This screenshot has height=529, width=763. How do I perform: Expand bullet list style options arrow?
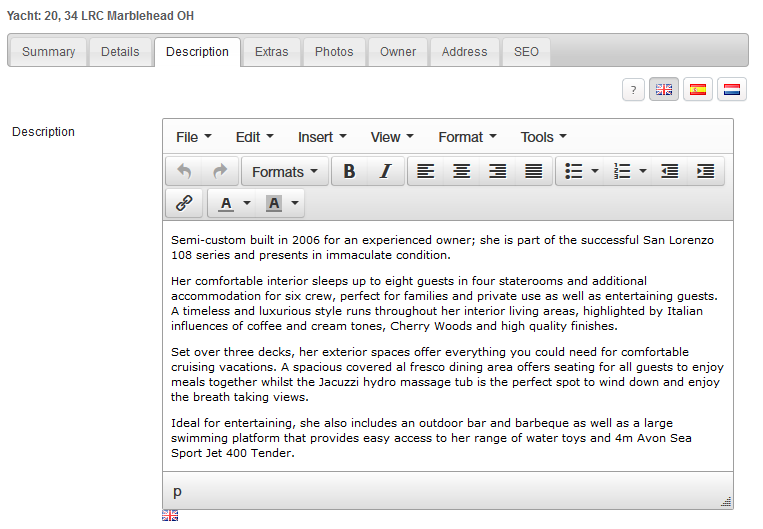595,171
